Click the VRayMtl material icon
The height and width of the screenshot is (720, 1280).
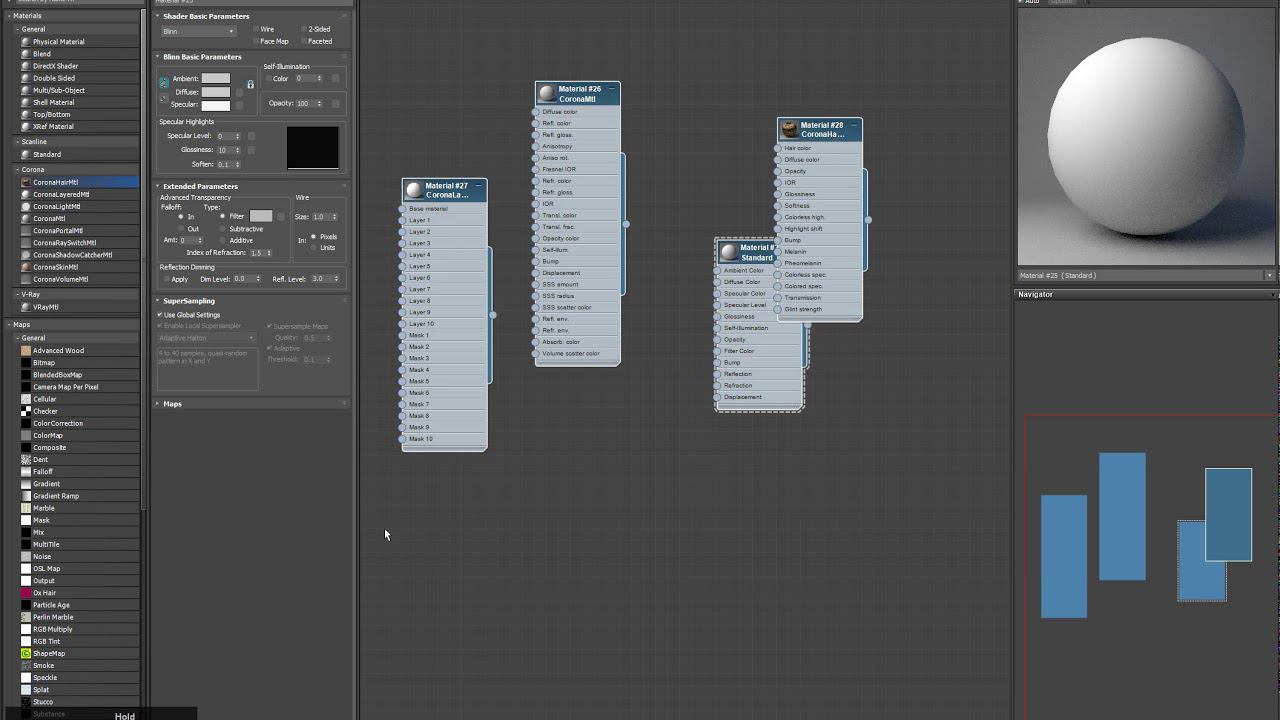[26, 307]
